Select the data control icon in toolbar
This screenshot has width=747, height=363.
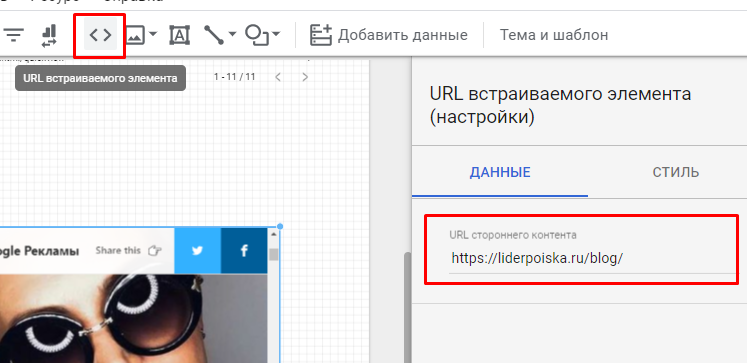49,36
